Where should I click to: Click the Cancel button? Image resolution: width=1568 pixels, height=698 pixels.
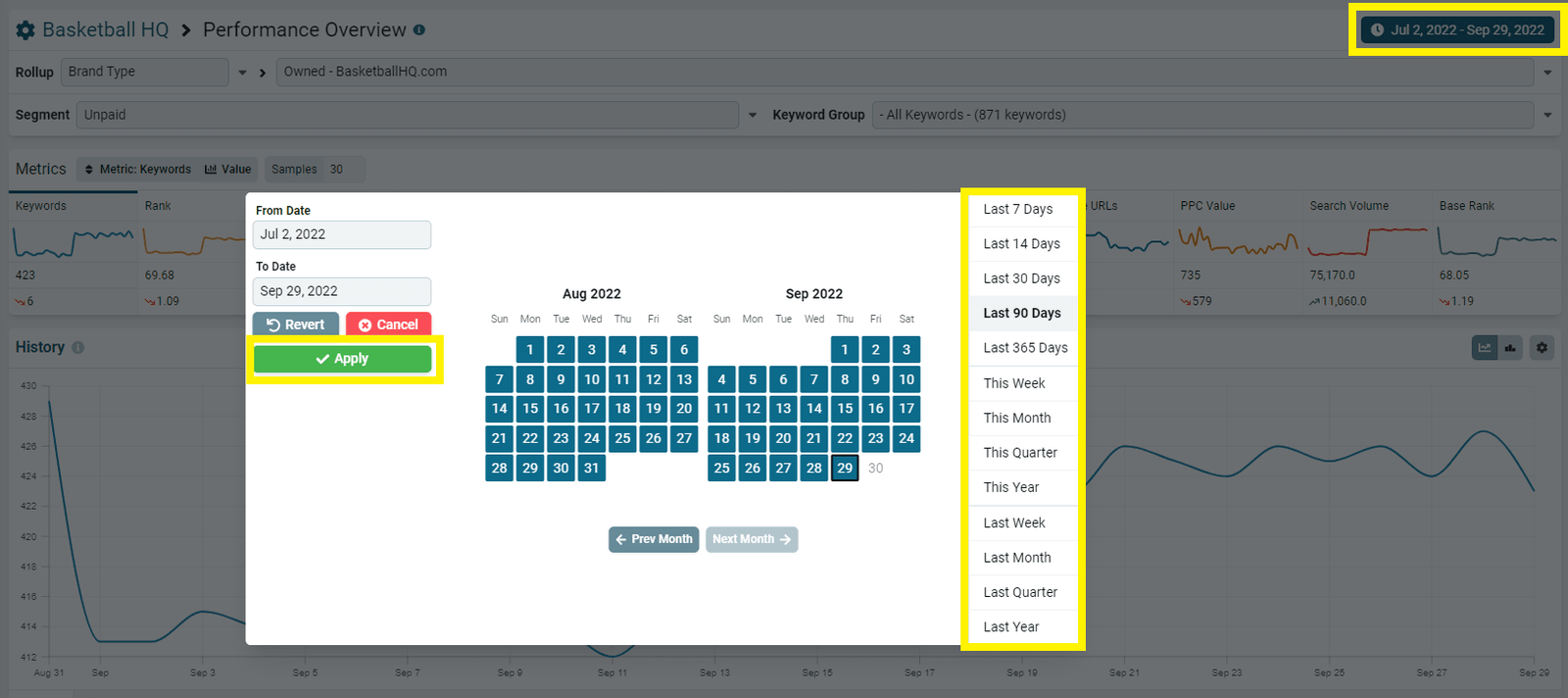(388, 324)
